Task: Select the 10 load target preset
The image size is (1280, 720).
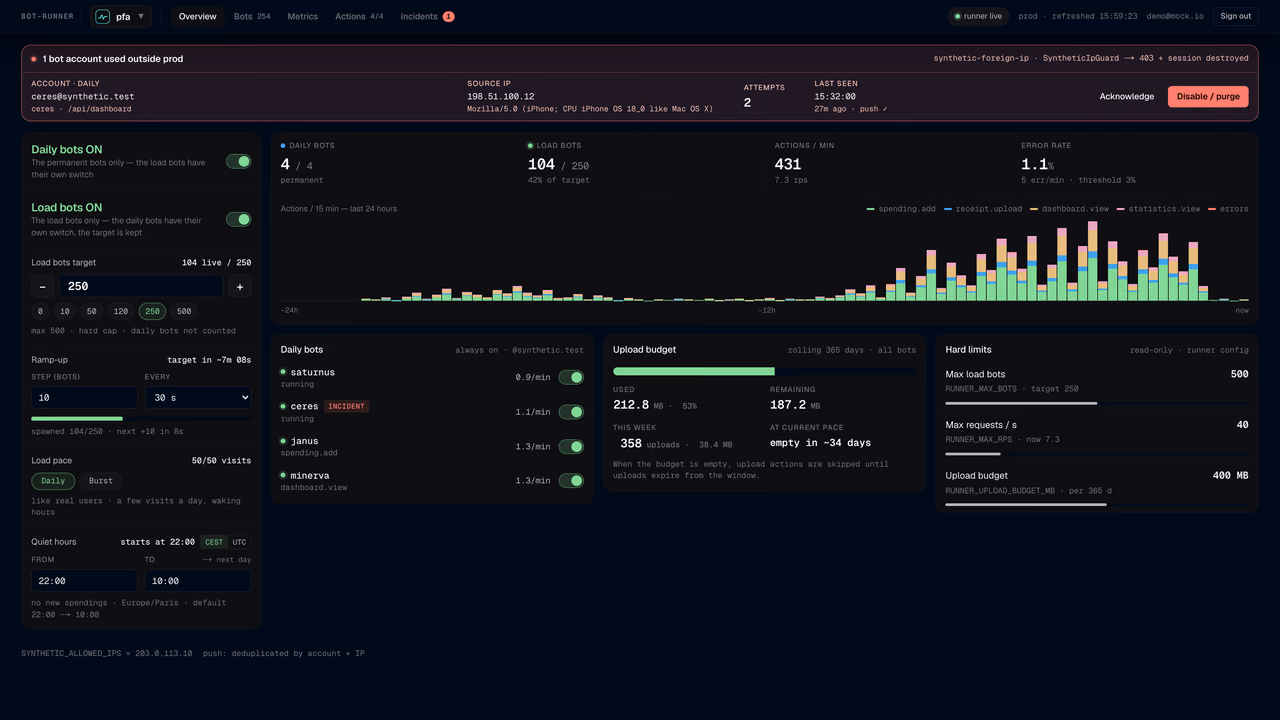Action: click(x=65, y=311)
